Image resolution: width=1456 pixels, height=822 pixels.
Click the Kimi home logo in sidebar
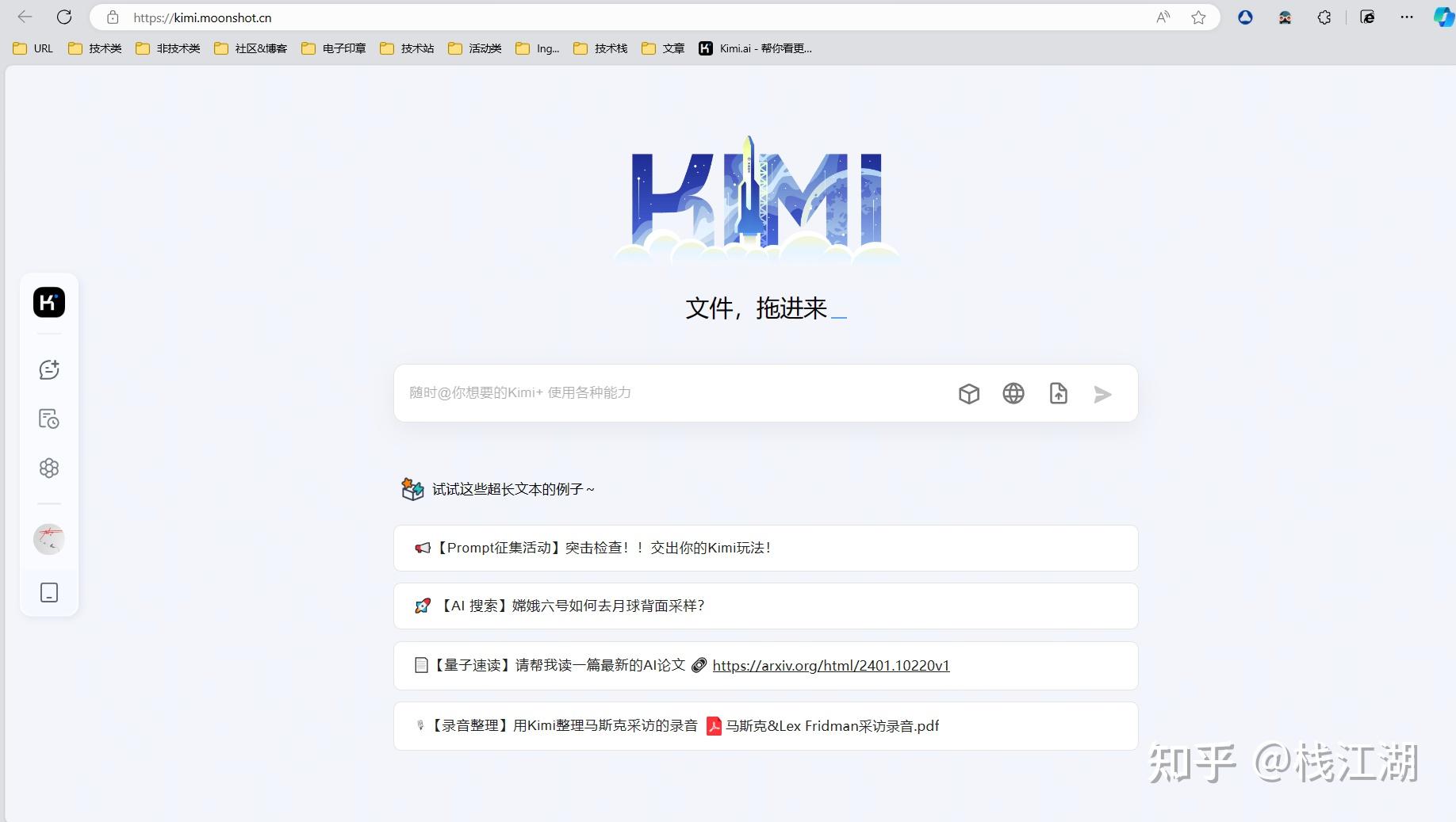point(49,303)
